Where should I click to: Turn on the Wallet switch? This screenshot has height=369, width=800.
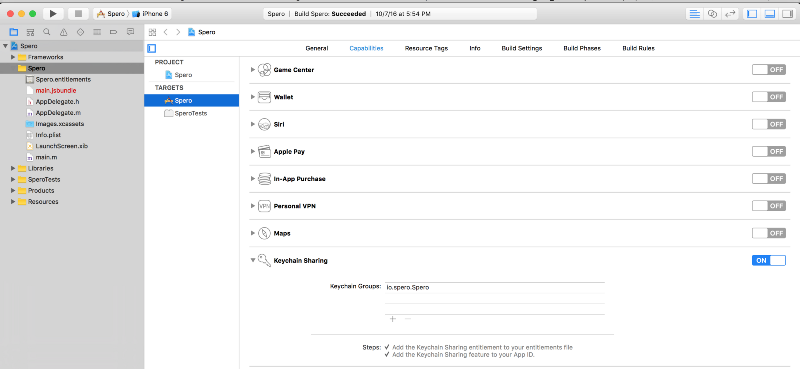point(768,97)
